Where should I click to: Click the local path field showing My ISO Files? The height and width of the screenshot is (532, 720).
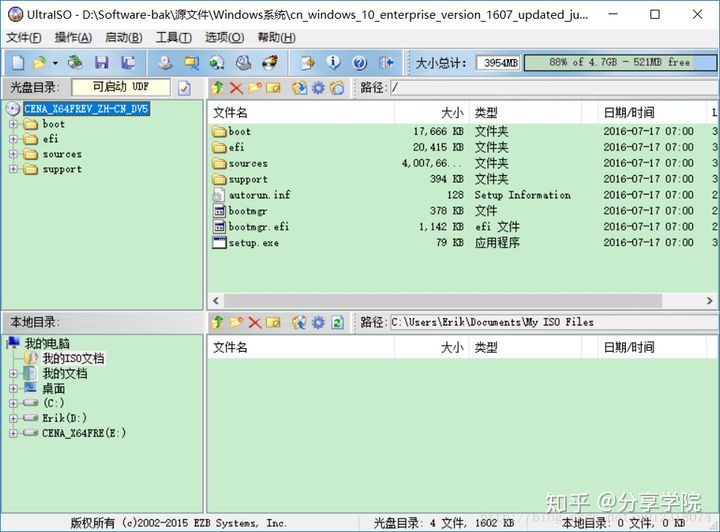click(554, 322)
